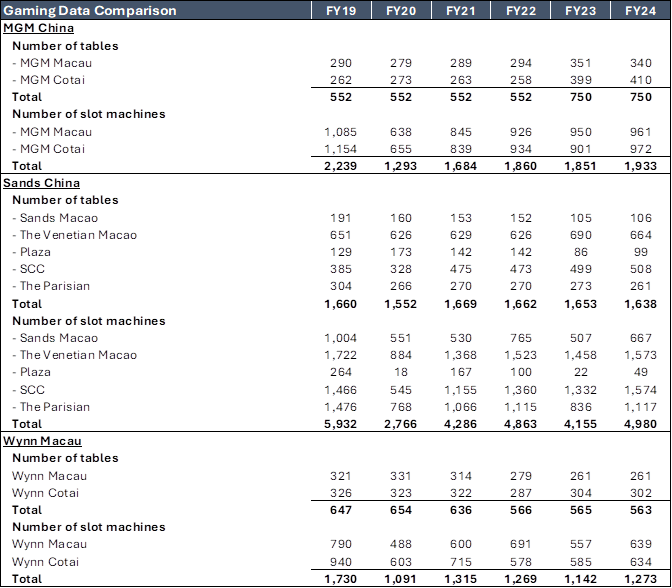The width and height of the screenshot is (672, 588).
Task: Click Sands slot machines total 4,980
Action: tap(641, 424)
